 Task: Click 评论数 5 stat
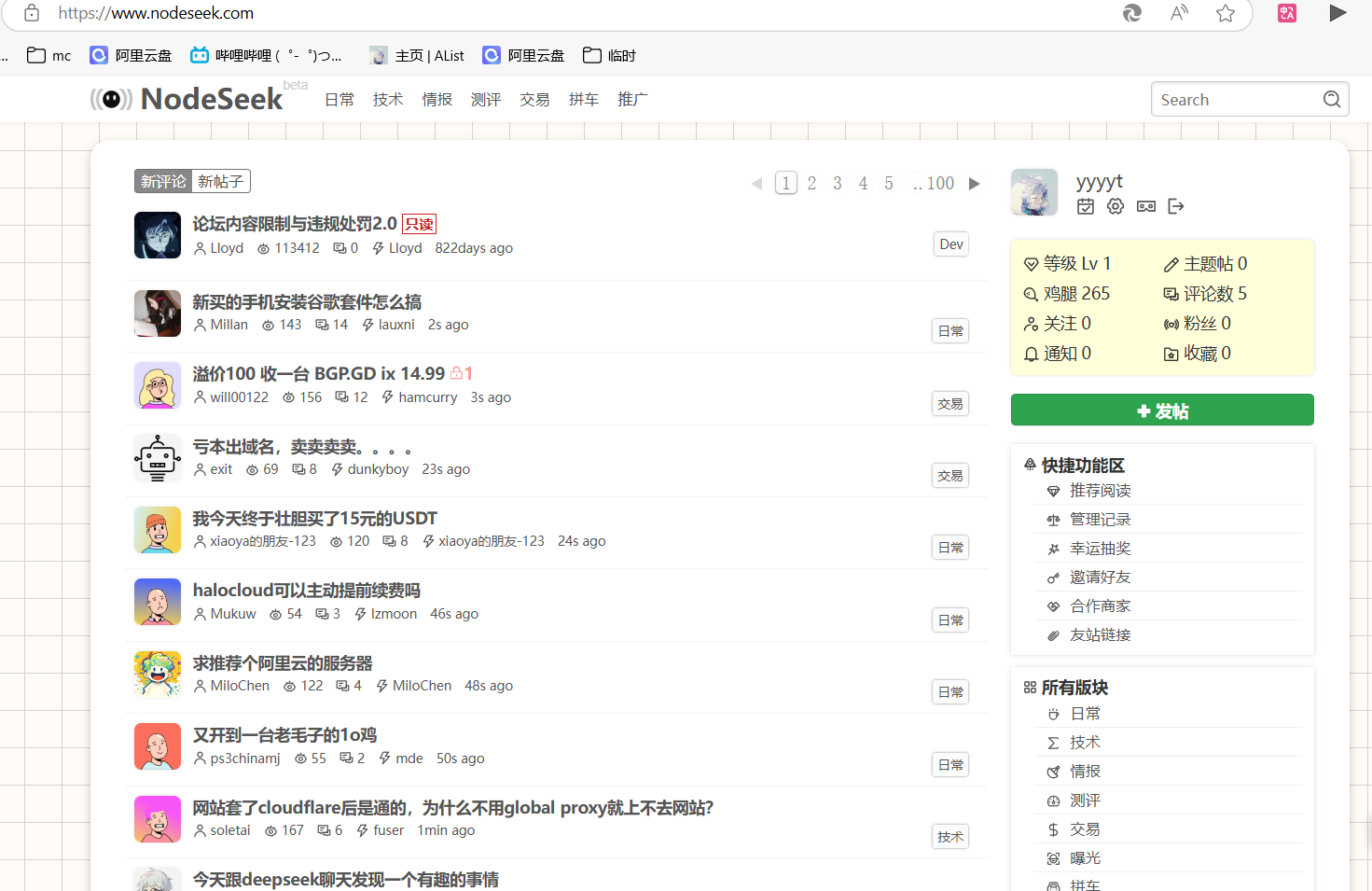click(1205, 293)
